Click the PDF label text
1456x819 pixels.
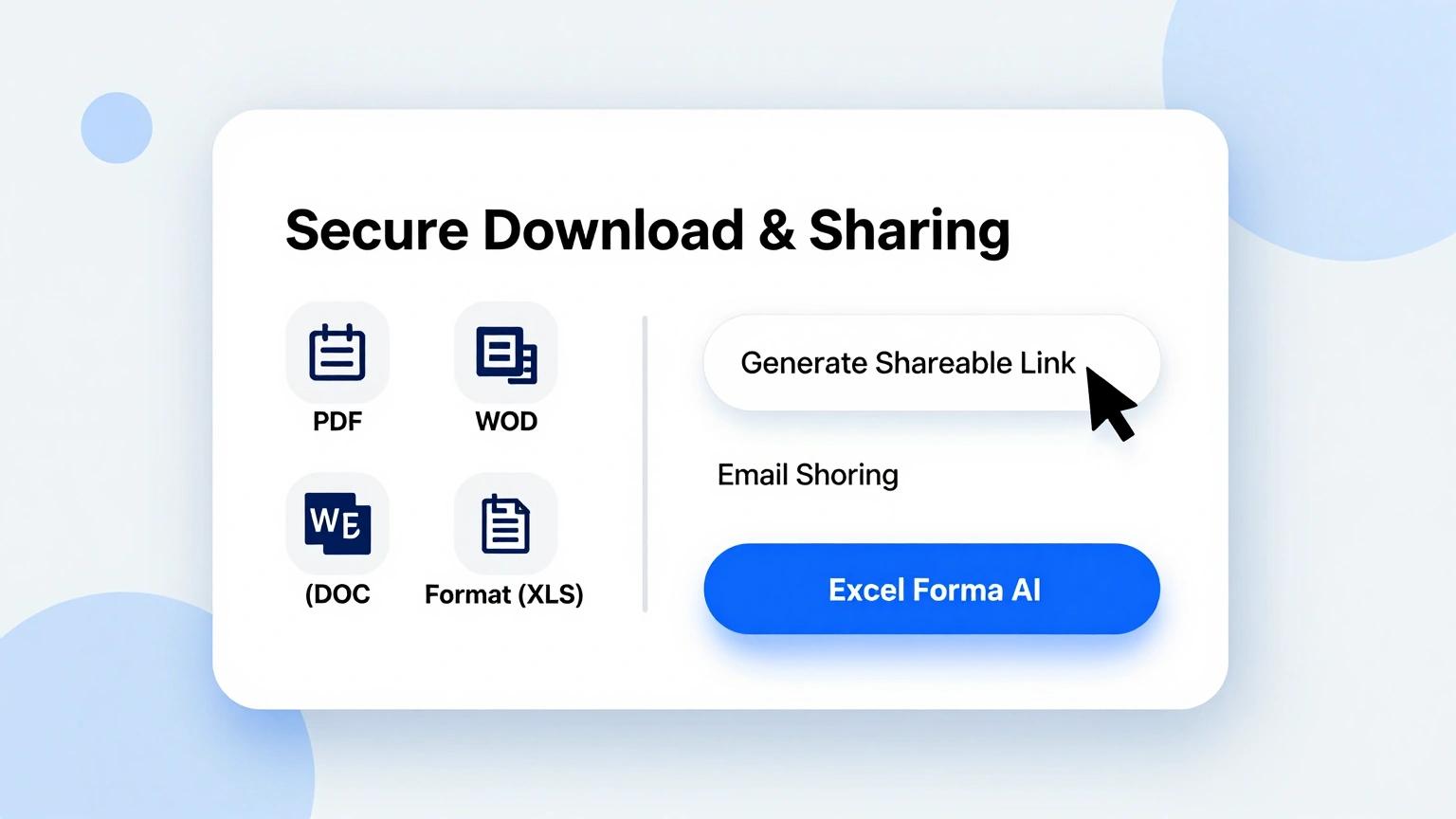tap(337, 421)
